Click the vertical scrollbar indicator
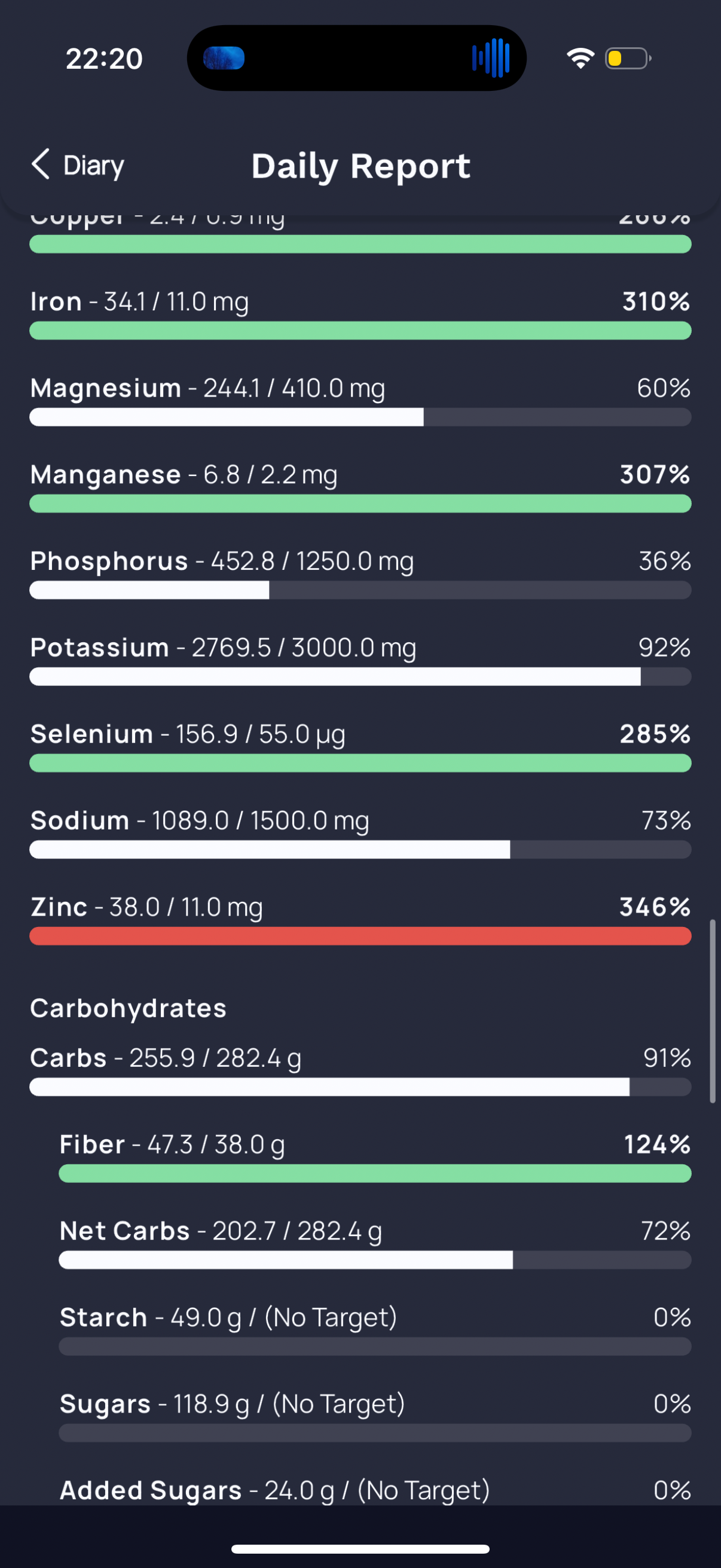The width and height of the screenshot is (721, 1568). click(x=712, y=1012)
